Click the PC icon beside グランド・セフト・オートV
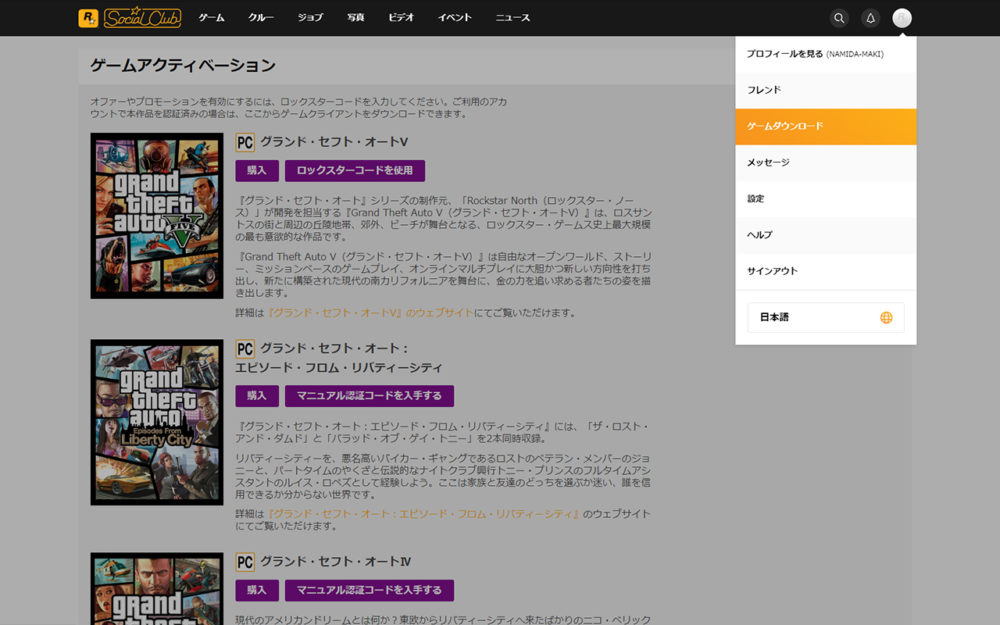 click(245, 142)
